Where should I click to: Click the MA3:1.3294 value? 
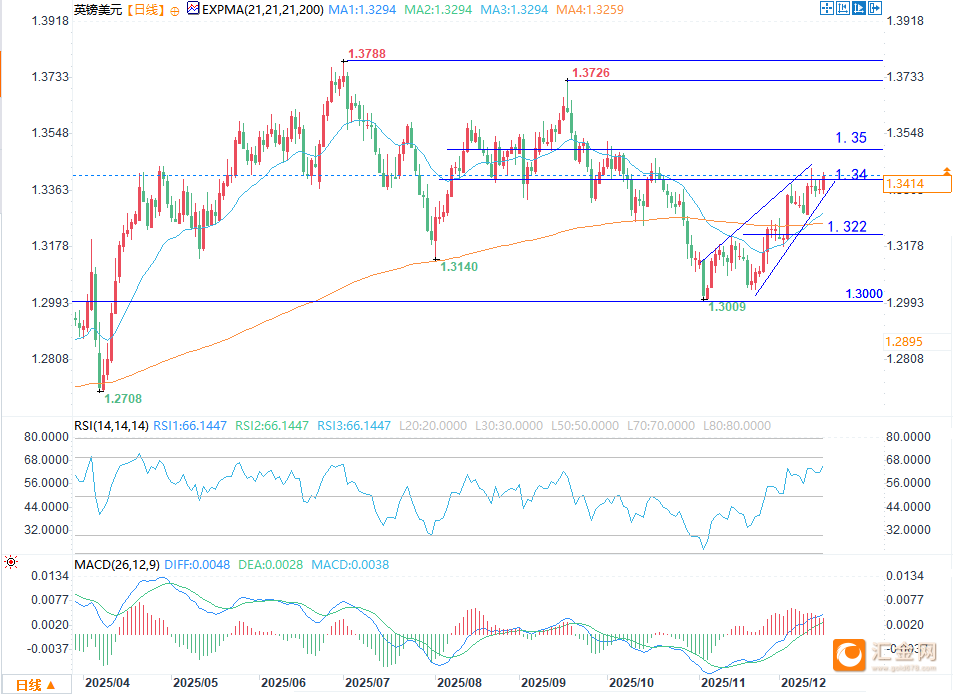(x=514, y=10)
